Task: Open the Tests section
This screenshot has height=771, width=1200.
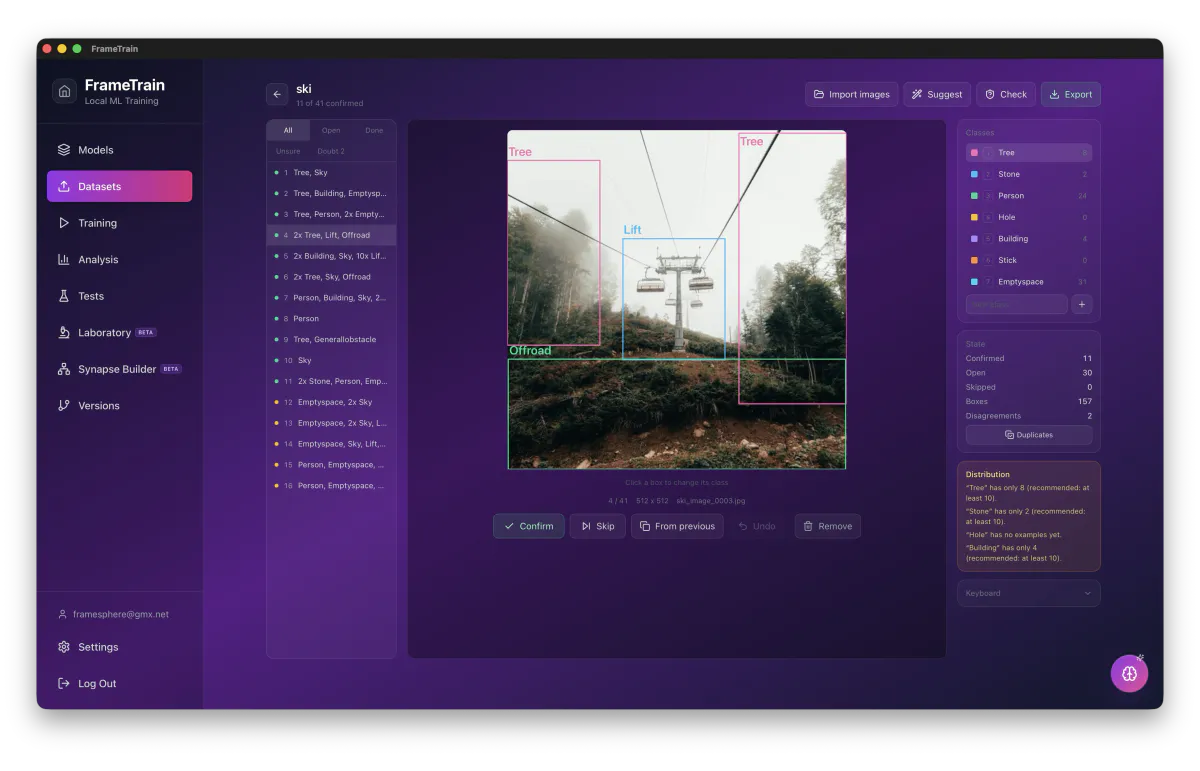Action: tap(119, 296)
